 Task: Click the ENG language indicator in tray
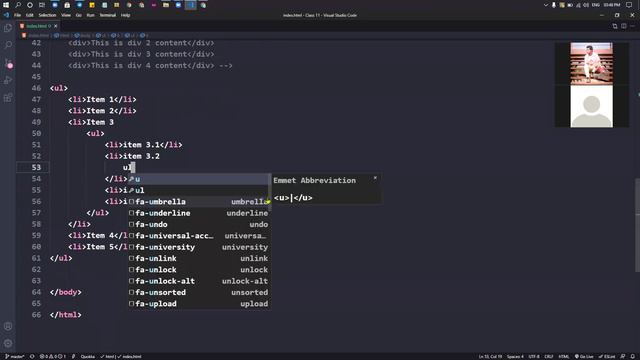(x=596, y=5)
